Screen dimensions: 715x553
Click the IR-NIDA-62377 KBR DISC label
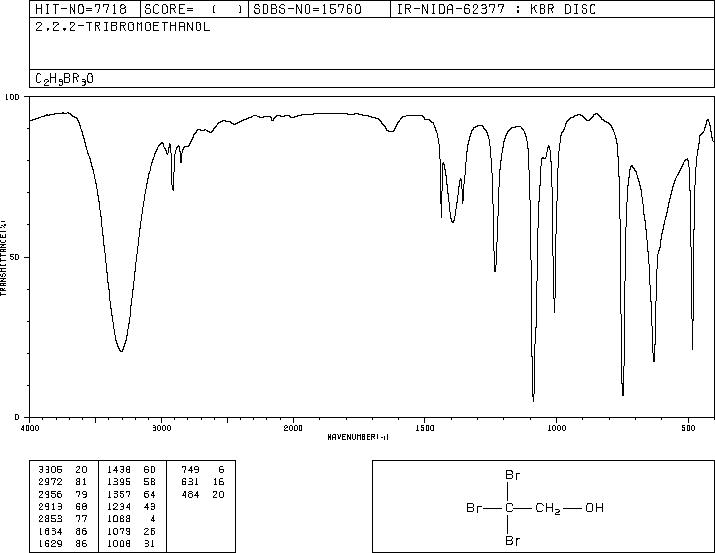(496, 9)
